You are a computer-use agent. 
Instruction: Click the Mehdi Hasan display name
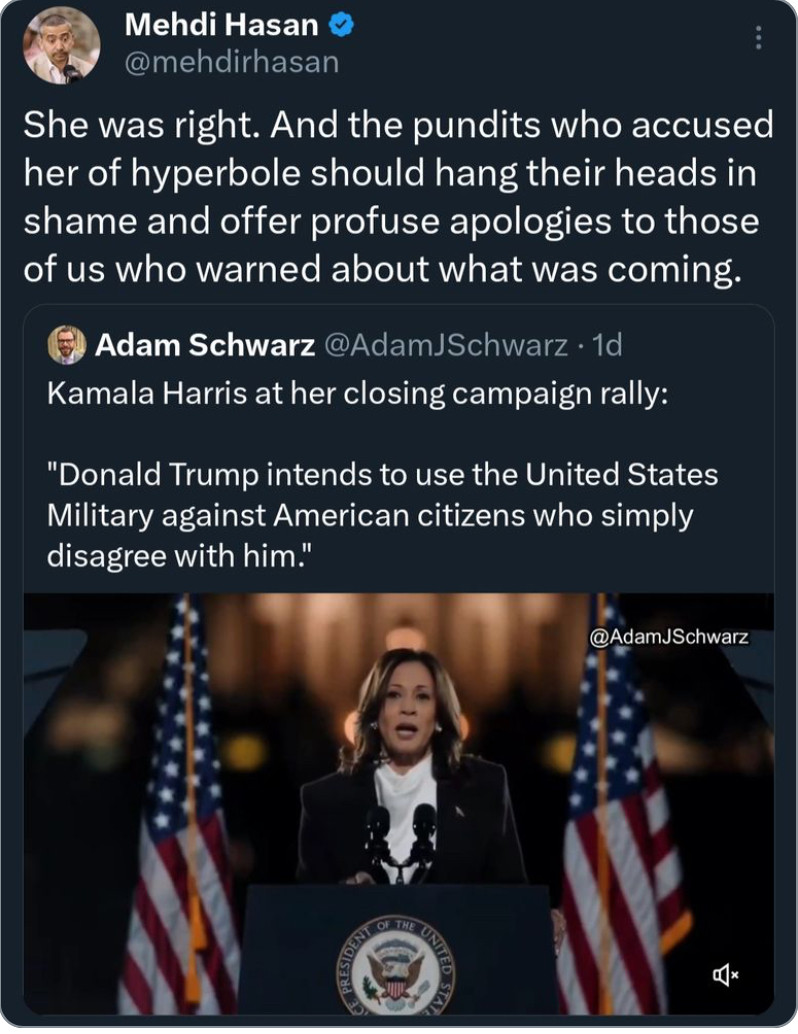[x=222, y=25]
